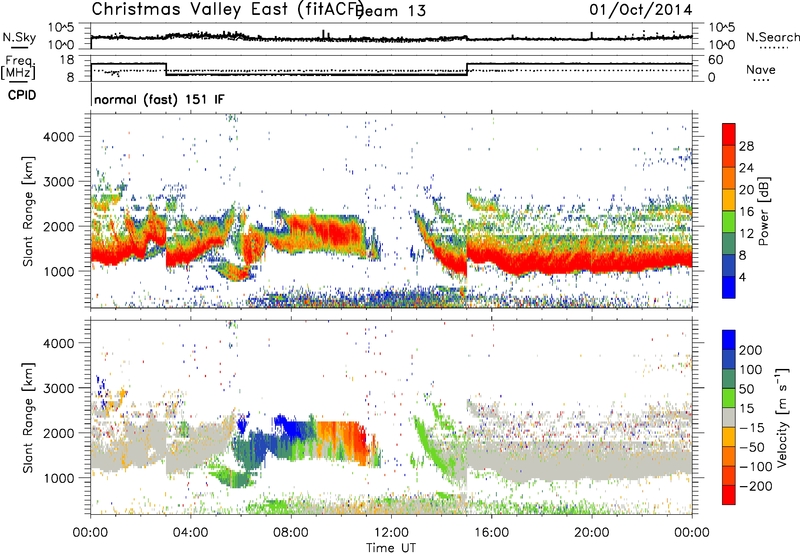Click the '16' label on the power colorbar
Screen dimensions: 800x554
tap(746, 212)
